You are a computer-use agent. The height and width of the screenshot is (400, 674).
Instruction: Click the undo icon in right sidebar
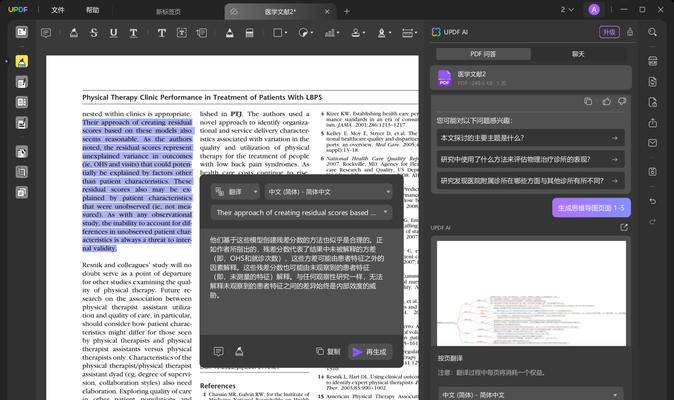point(653,201)
